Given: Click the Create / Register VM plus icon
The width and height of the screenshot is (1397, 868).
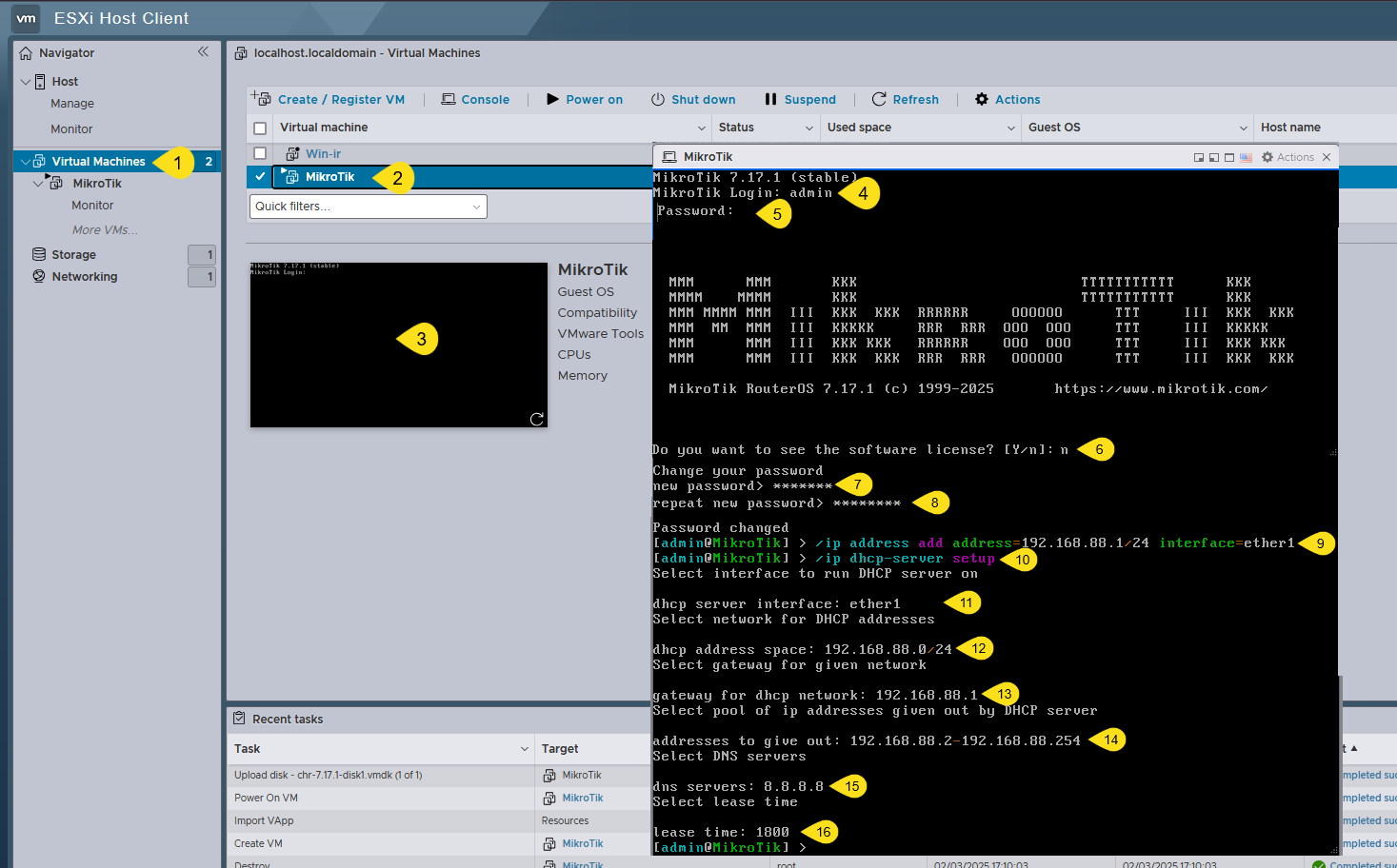Looking at the screenshot, I should (261, 98).
